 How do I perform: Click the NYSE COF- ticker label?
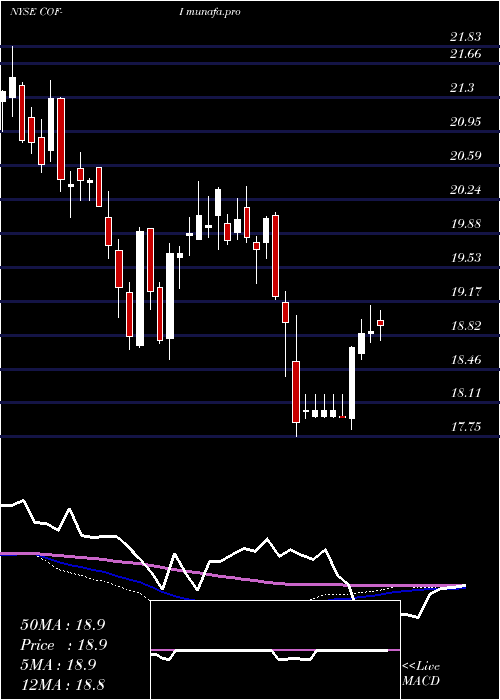pos(37,12)
